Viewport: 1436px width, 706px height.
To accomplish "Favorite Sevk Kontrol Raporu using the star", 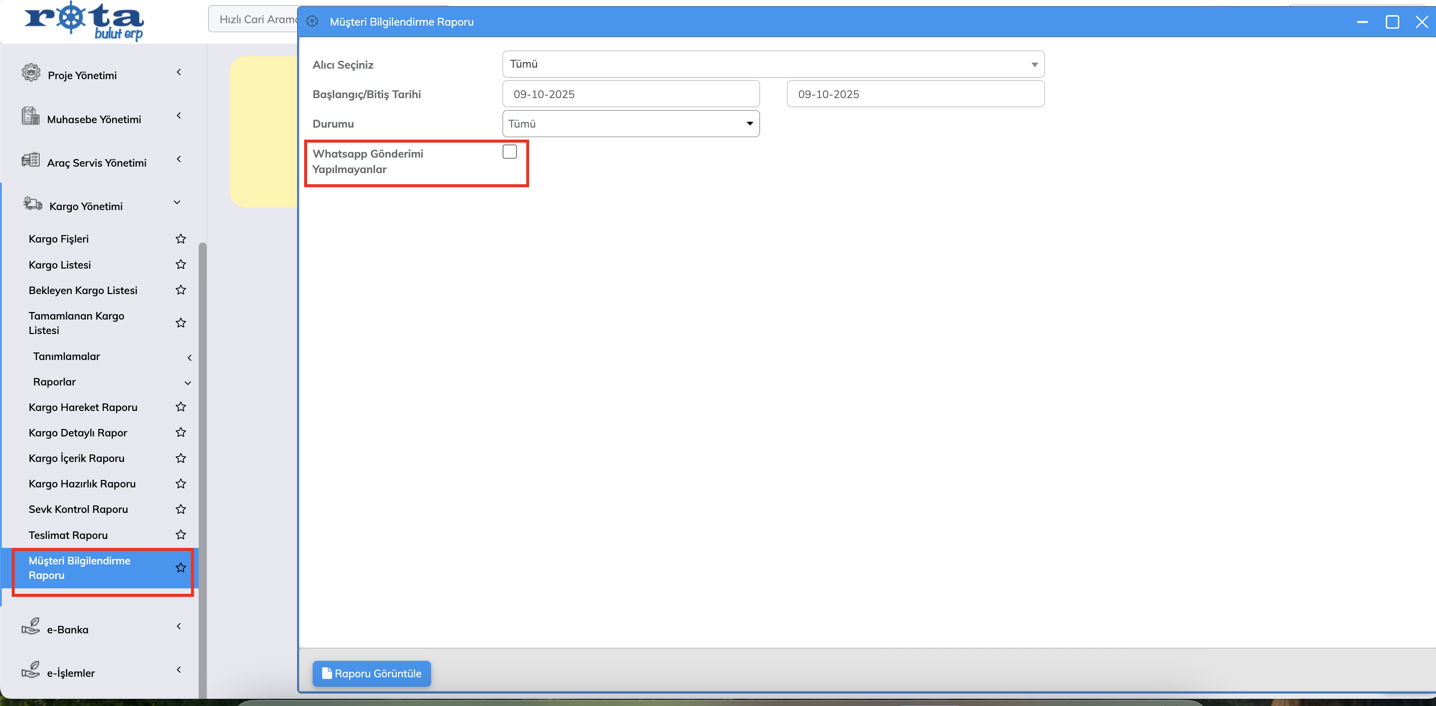I will pos(181,509).
